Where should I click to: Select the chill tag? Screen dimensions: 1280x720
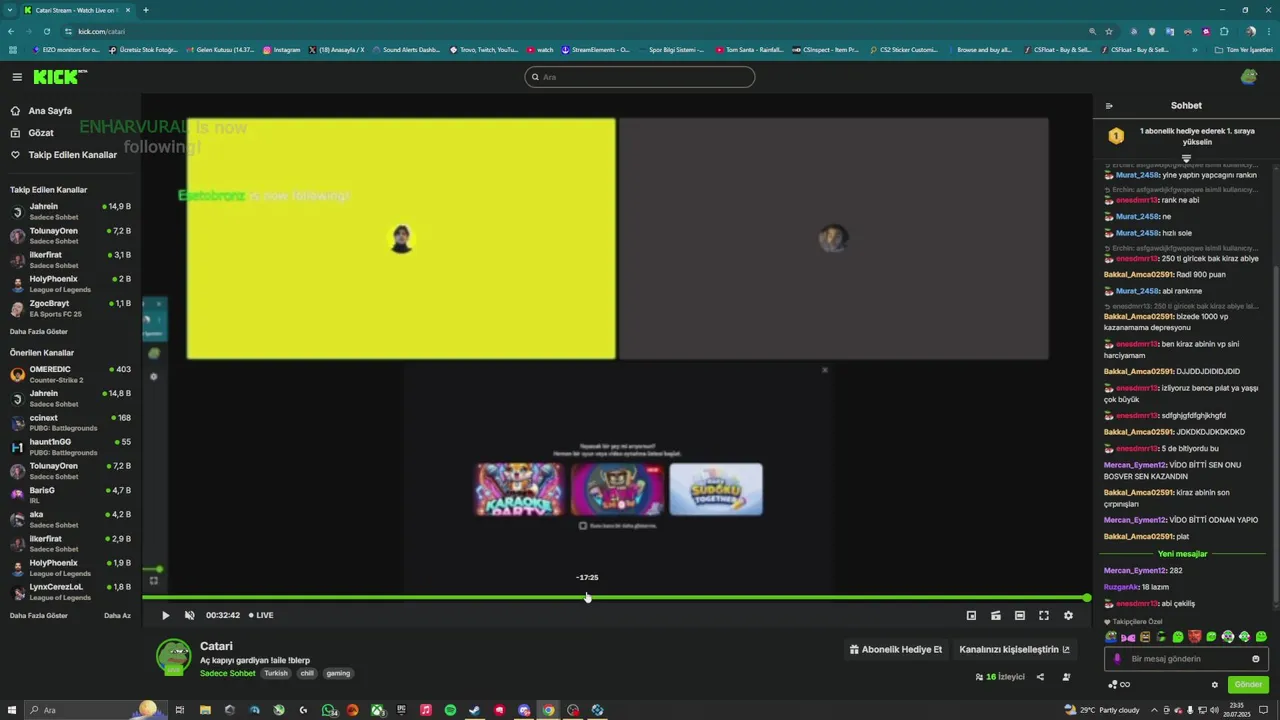pyautogui.click(x=307, y=673)
